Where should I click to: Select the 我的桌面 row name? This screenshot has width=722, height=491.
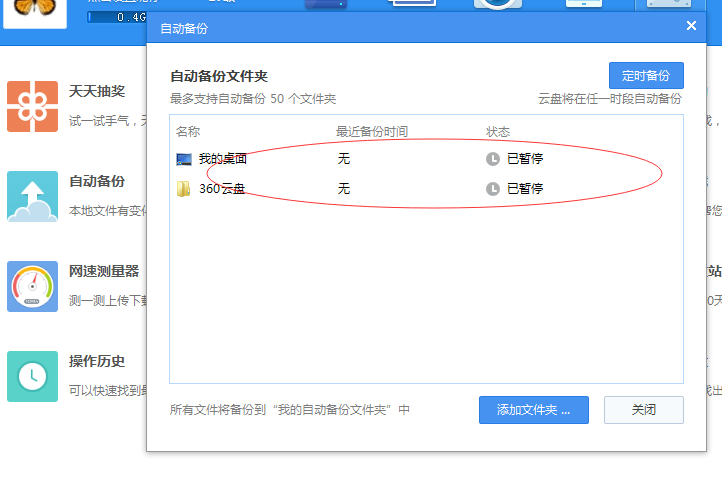coord(223,159)
